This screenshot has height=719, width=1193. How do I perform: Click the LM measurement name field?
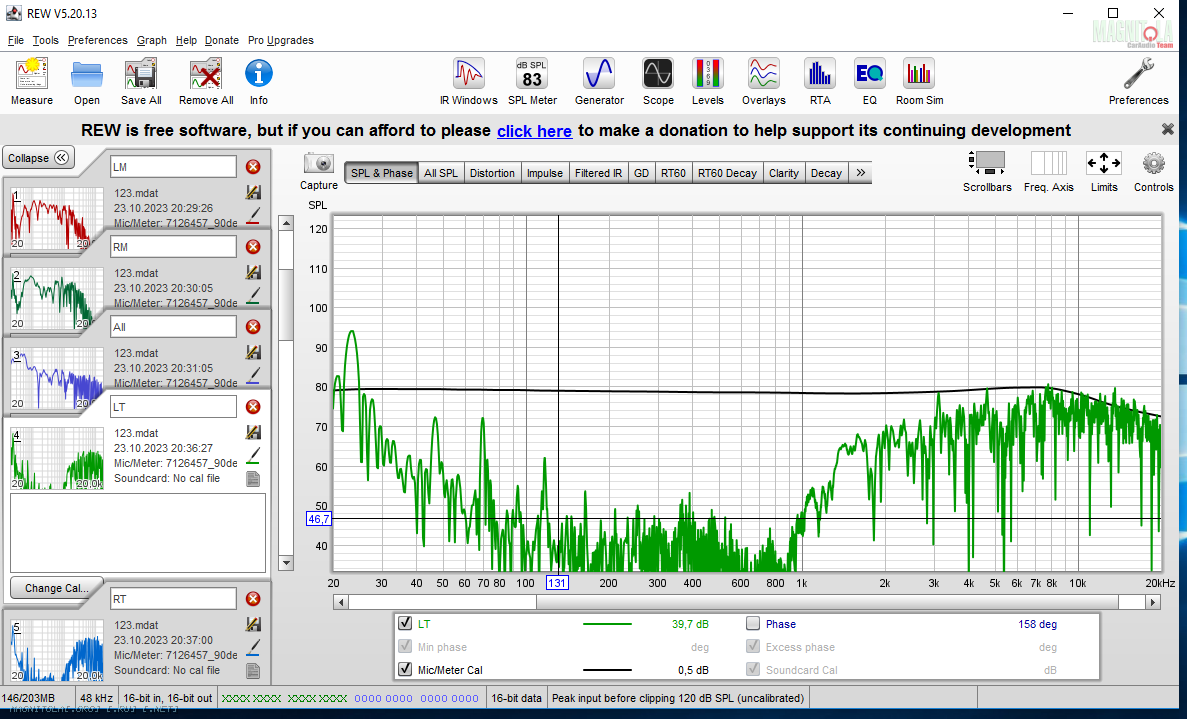click(173, 167)
